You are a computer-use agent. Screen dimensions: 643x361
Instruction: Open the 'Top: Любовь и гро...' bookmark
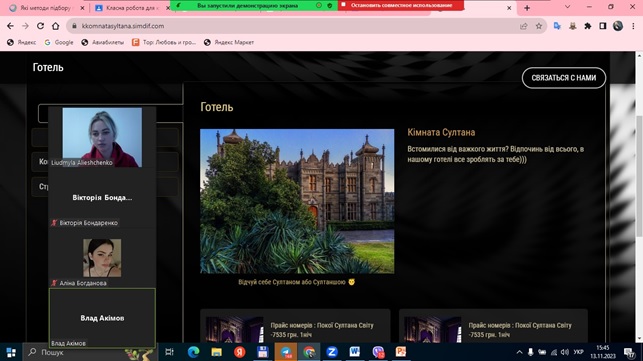(x=164, y=42)
